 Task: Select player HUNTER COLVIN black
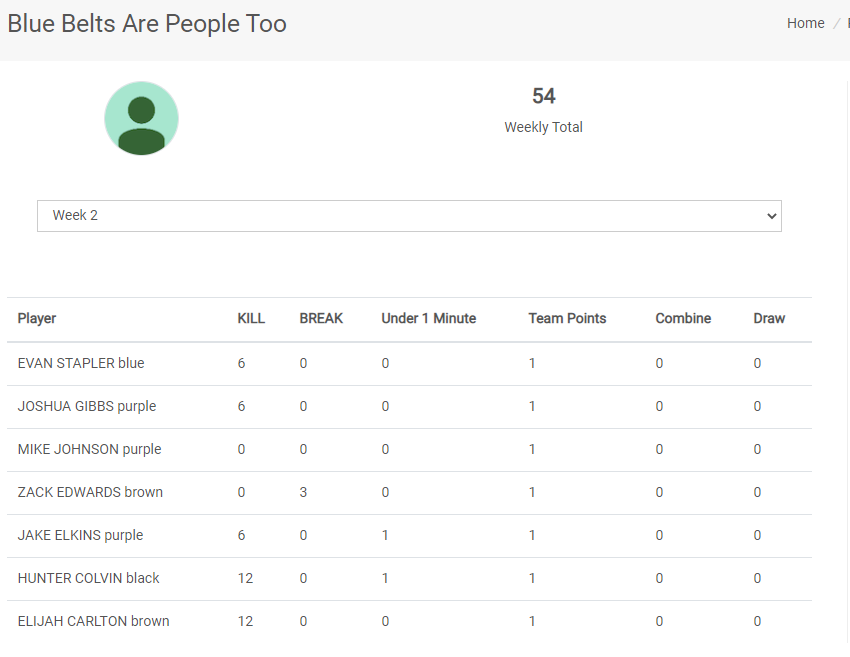pyautogui.click(x=88, y=579)
